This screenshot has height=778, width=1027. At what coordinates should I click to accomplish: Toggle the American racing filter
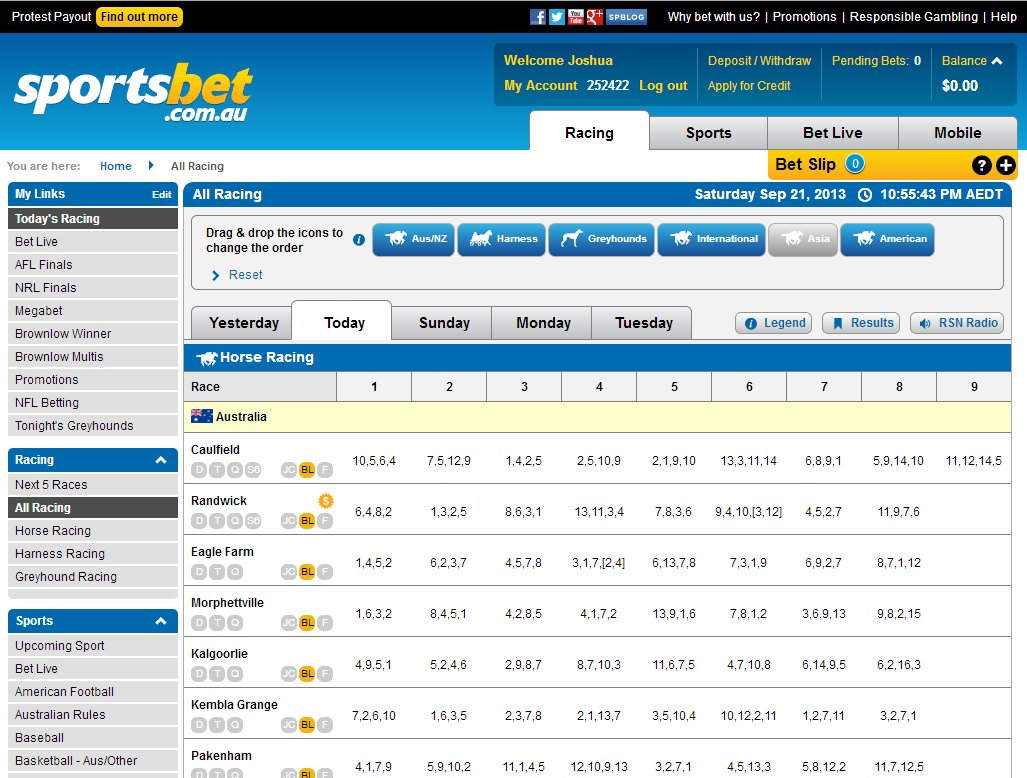[887, 239]
